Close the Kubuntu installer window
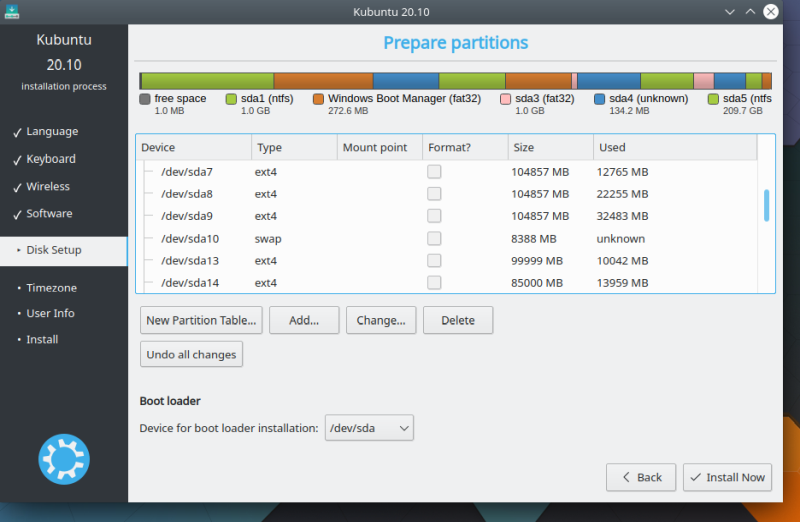 point(770,11)
